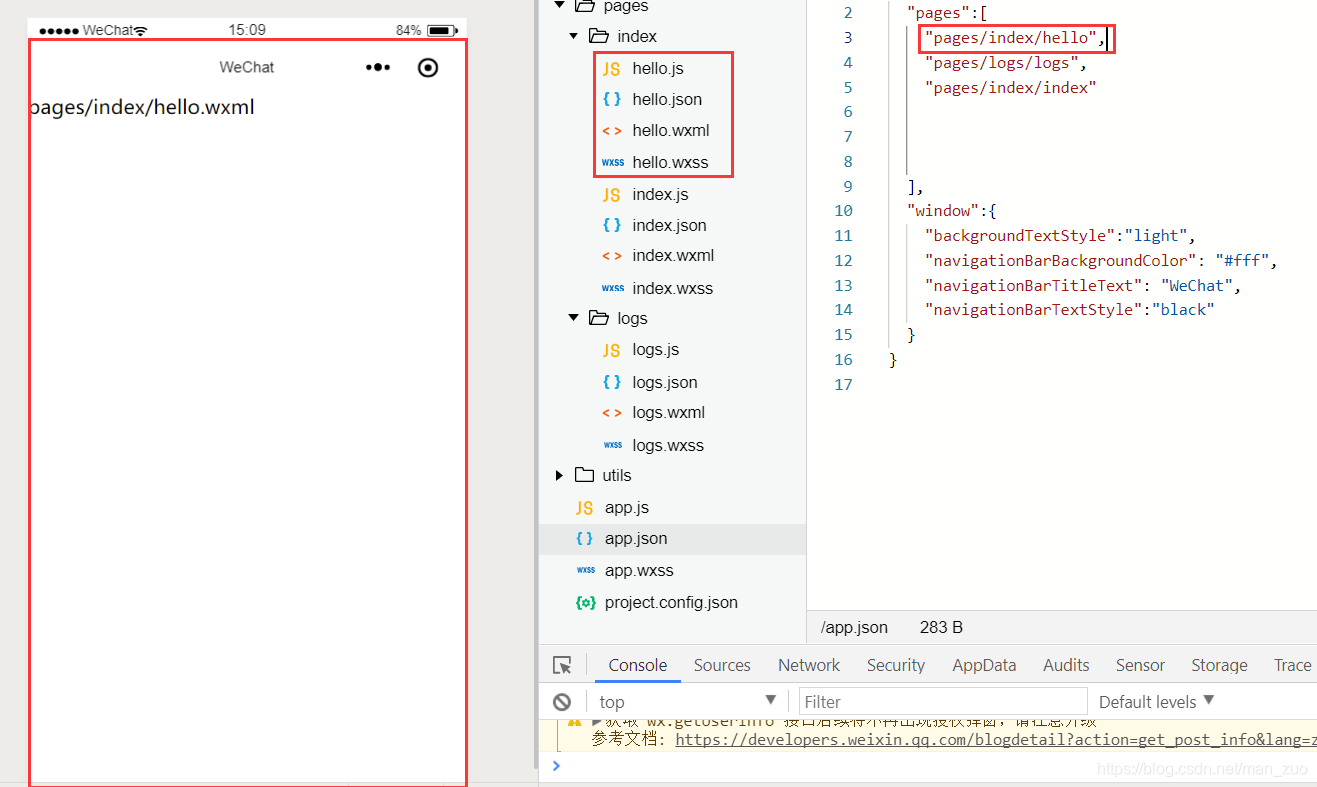Screen dimensions: 1317x787
Task: Expand the console warning message arrow
Action: click(x=596, y=721)
